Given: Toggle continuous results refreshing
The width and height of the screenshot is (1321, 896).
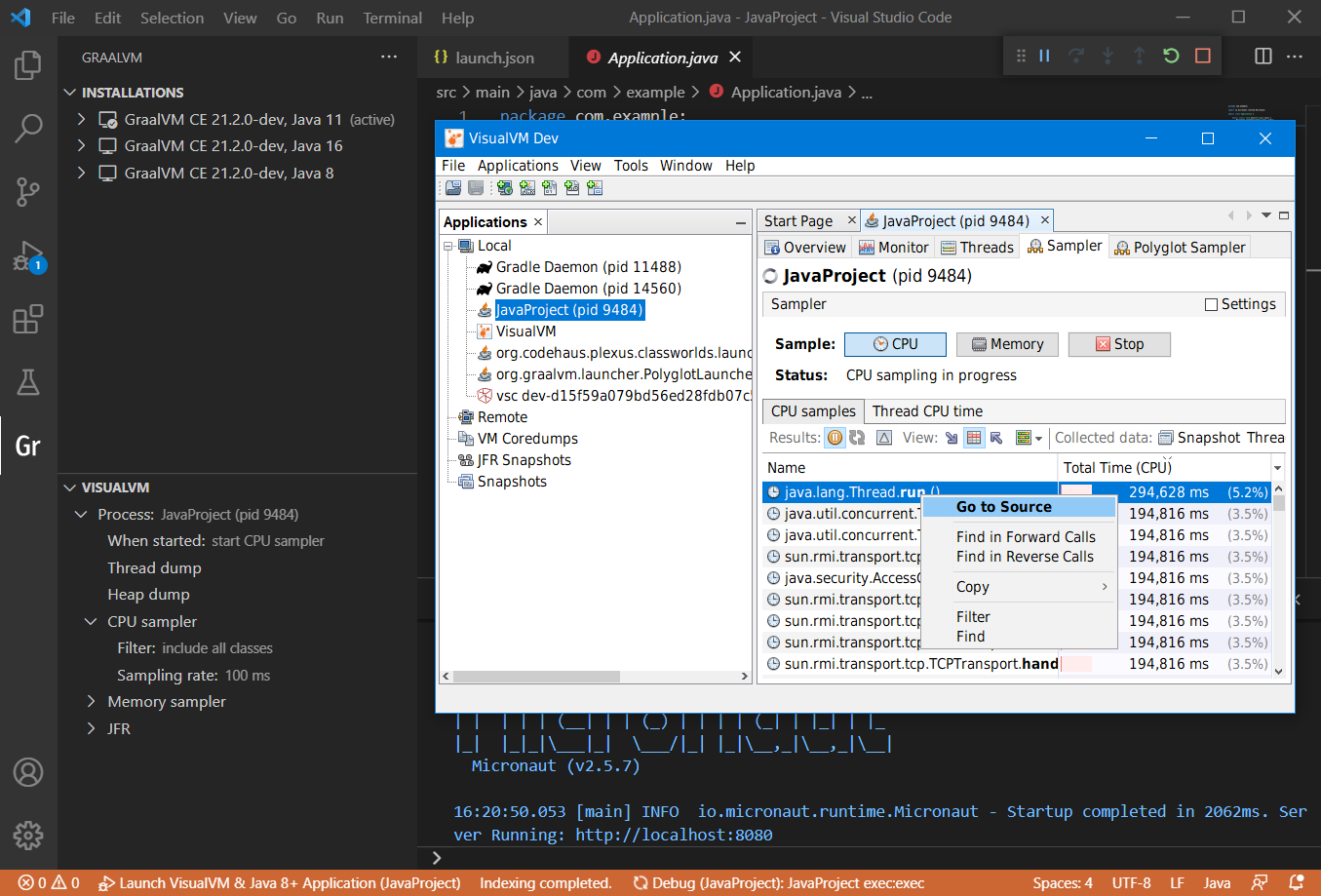Looking at the screenshot, I should pyautogui.click(x=856, y=437).
